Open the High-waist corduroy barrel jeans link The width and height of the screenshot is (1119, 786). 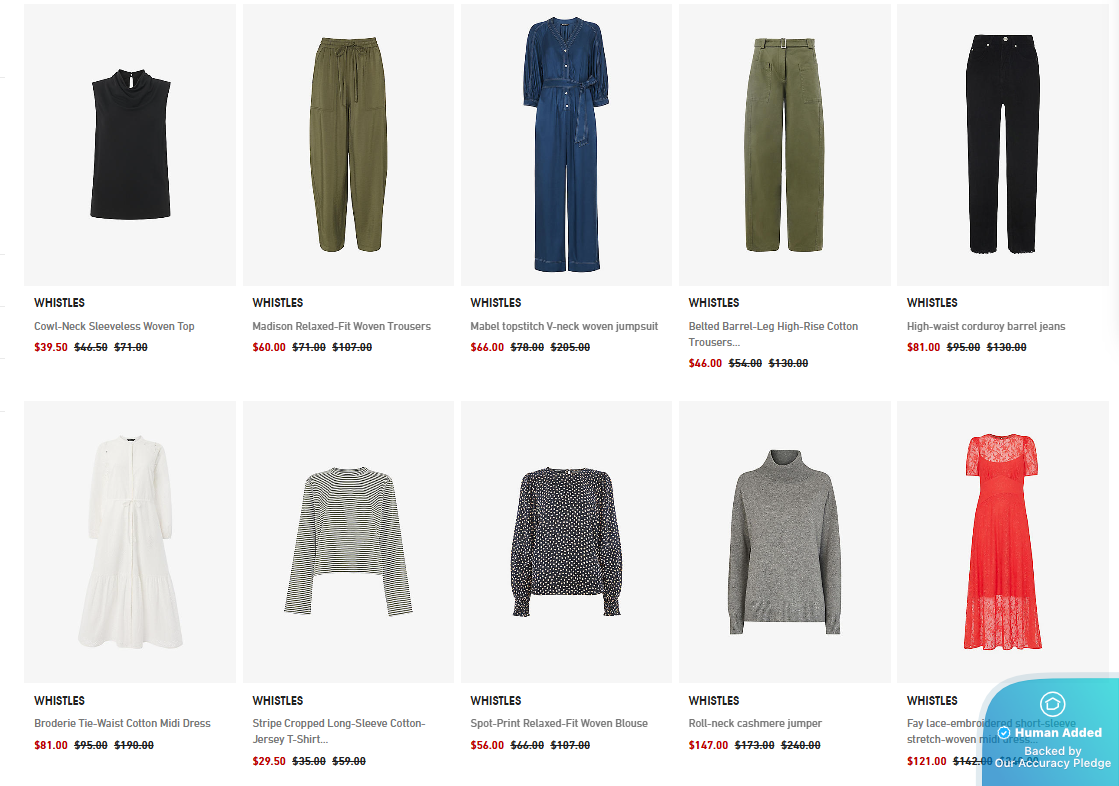(x=986, y=326)
